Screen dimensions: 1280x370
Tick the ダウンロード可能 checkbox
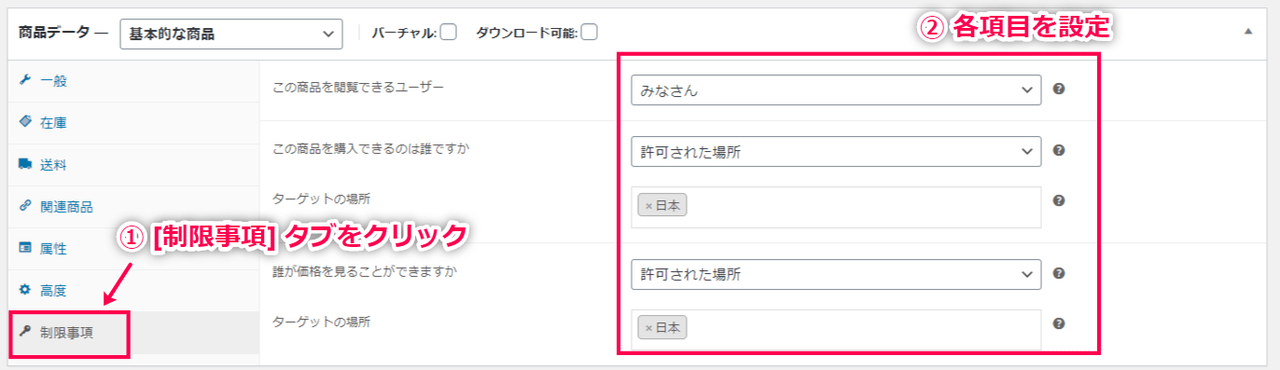[x=589, y=32]
